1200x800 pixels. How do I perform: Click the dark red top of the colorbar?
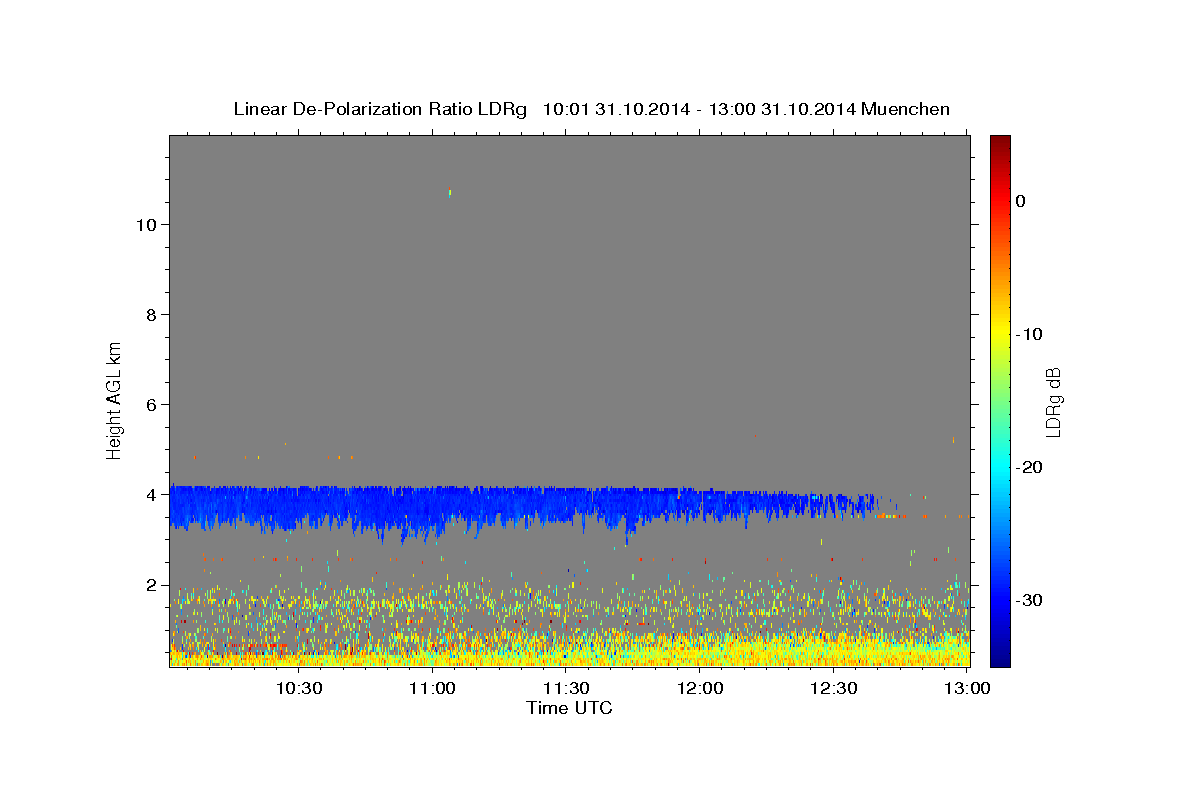pyautogui.click(x=1000, y=142)
